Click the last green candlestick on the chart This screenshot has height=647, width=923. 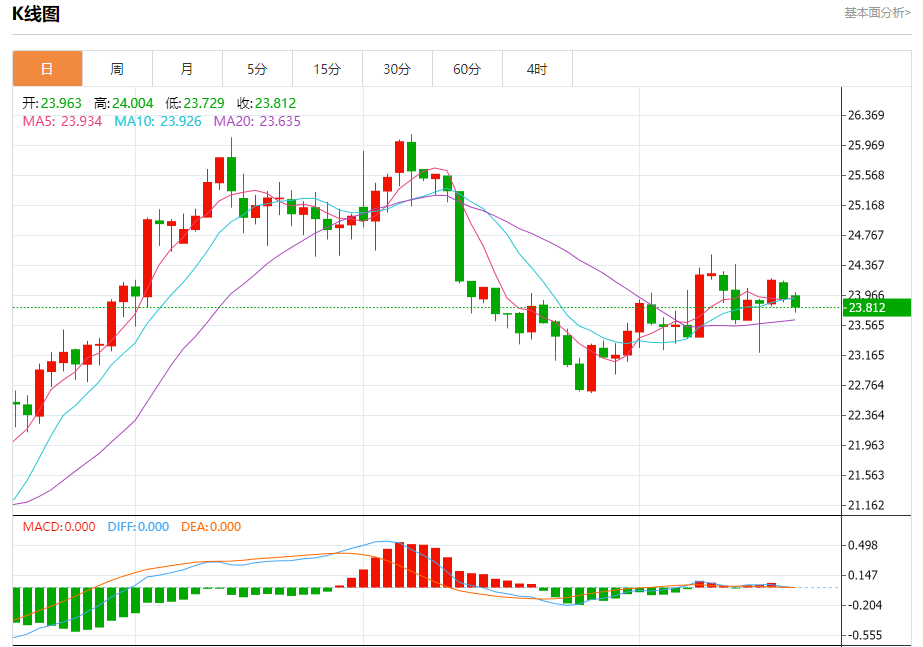795,301
